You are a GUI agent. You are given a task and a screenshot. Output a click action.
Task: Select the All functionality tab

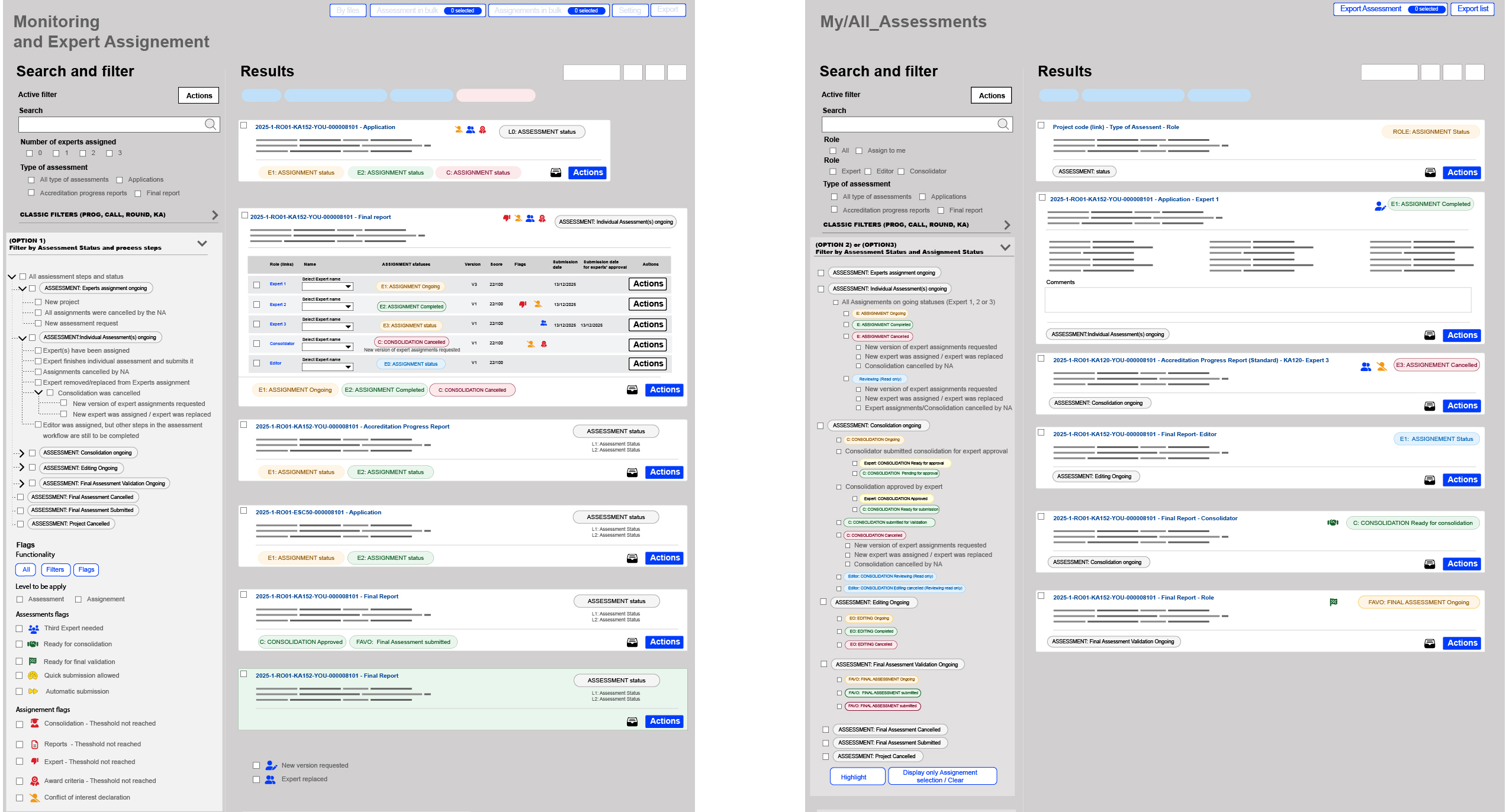click(x=26, y=570)
